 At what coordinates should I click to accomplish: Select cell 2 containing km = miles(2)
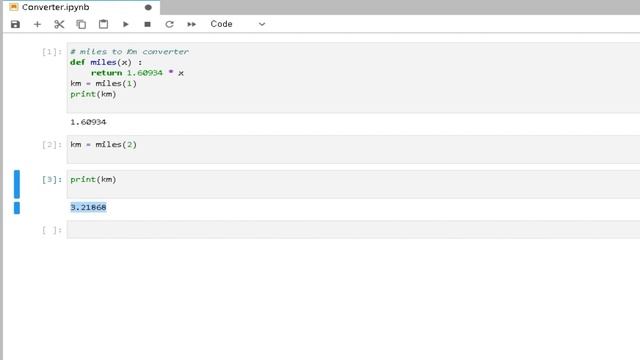point(353,149)
